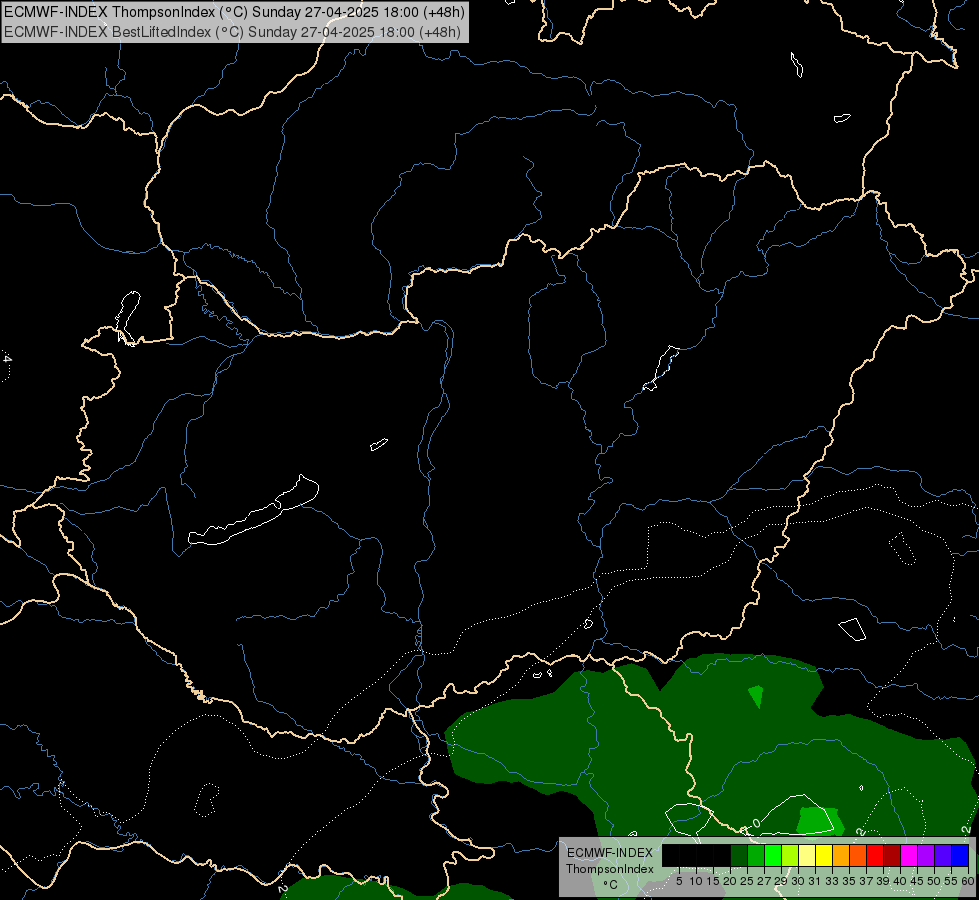
Task: Click the Lake Balaton outline on map
Action: coord(253,511)
